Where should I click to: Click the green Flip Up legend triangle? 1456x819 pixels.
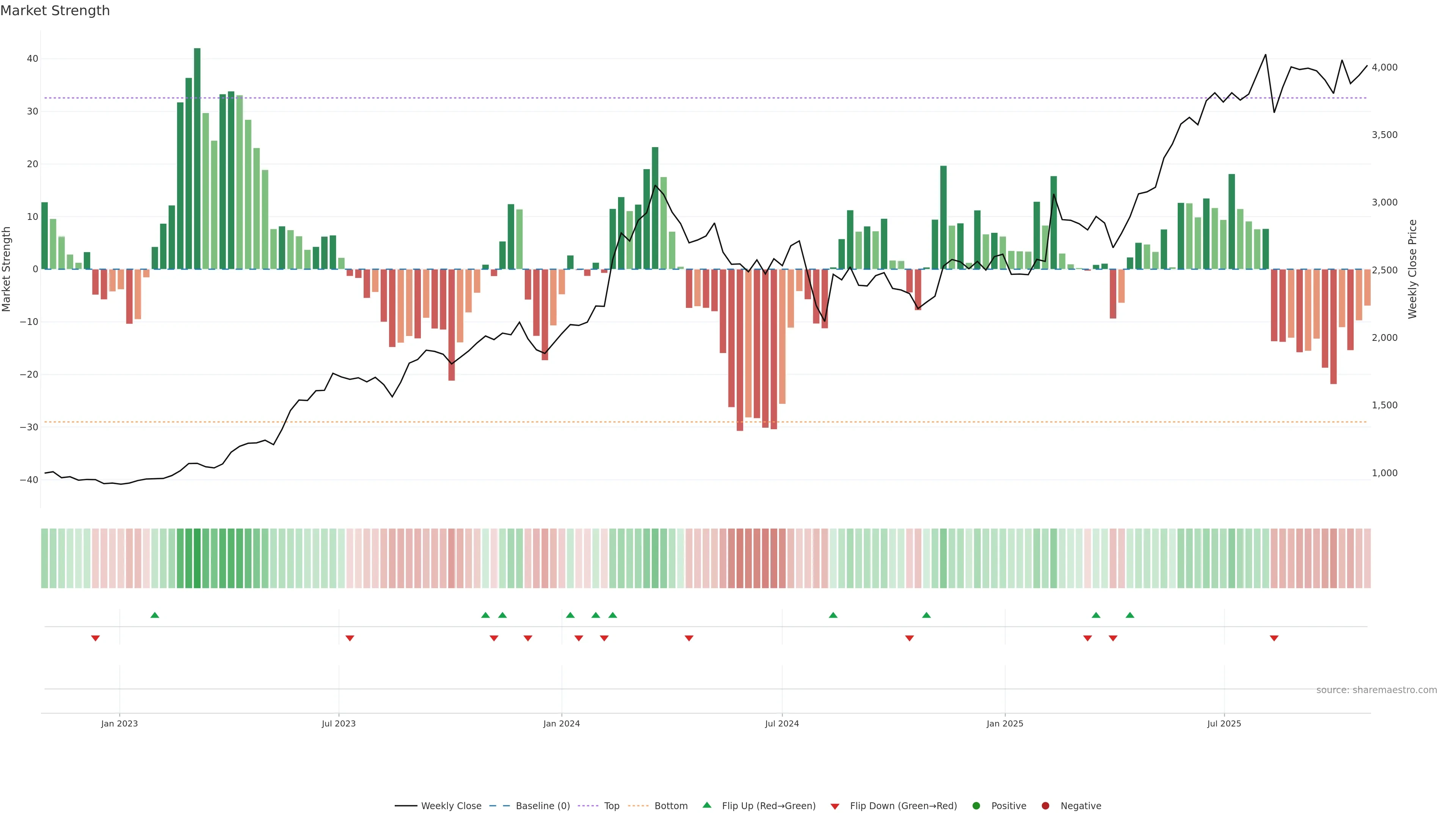coord(706,805)
